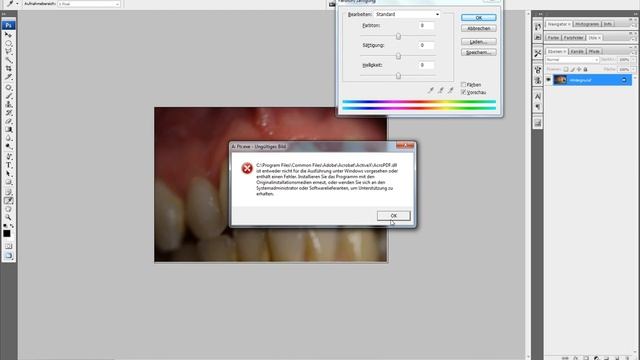The height and width of the screenshot is (360, 640).
Task: Select the Hand tool
Action: coord(8,209)
